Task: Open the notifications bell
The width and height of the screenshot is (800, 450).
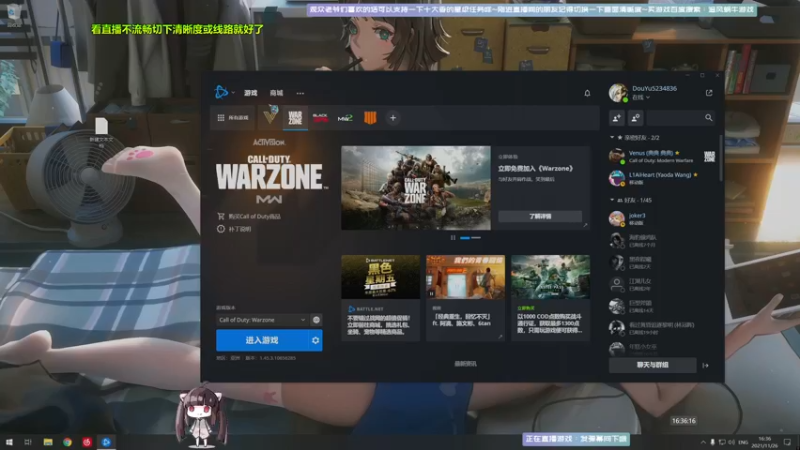Action: pyautogui.click(x=587, y=93)
